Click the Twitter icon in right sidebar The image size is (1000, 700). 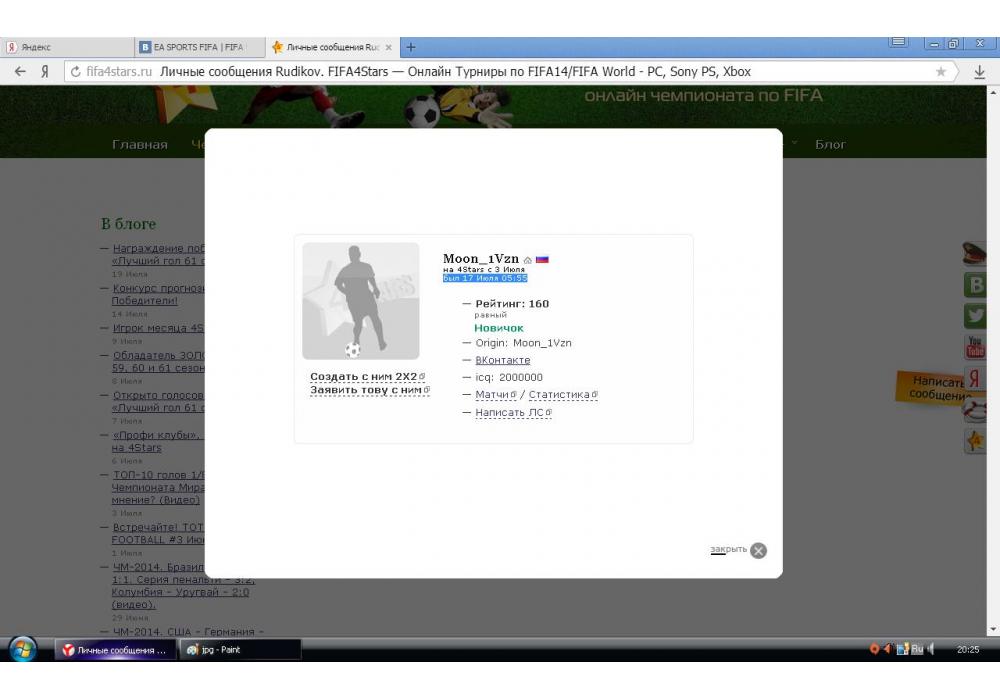(x=974, y=315)
